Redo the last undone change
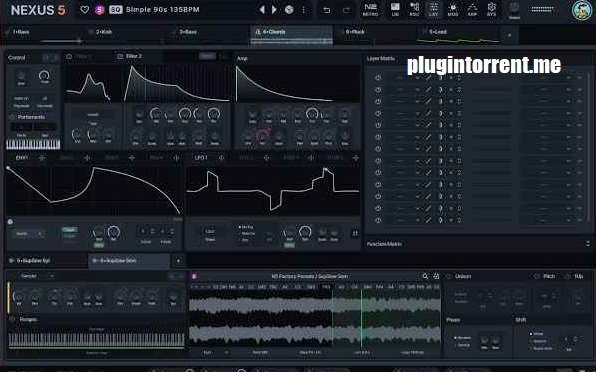Viewport: 596px width, 372px height. pos(347,10)
